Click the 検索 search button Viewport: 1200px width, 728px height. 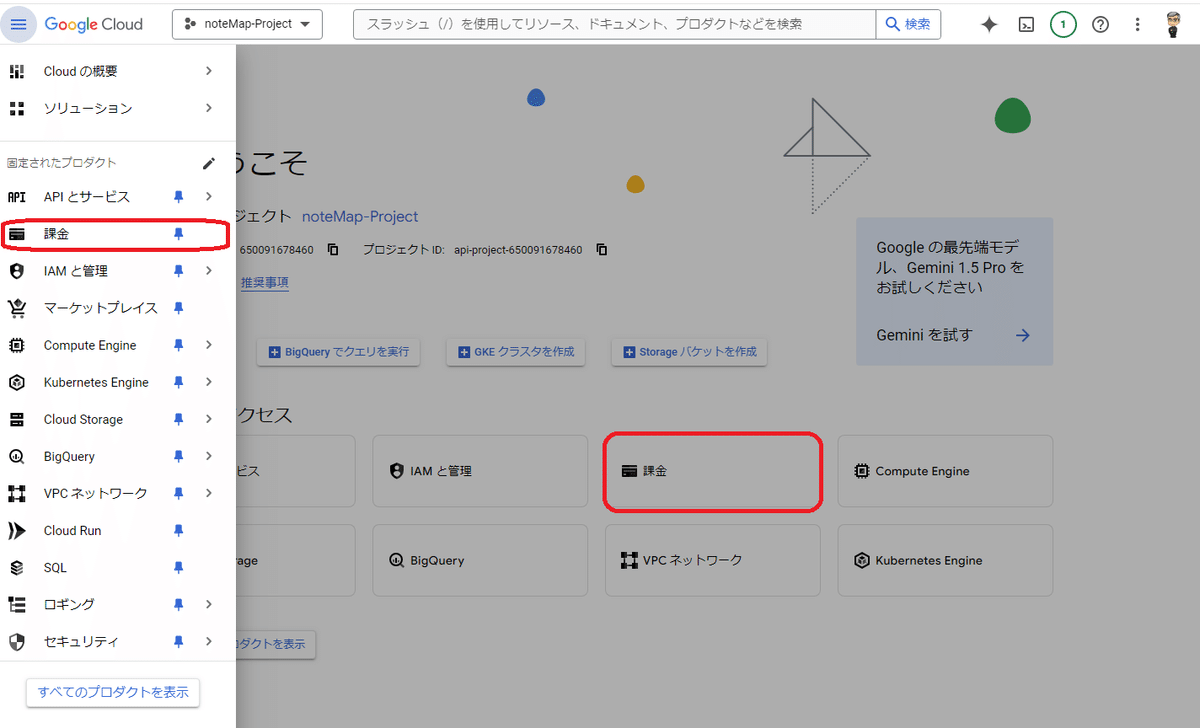coord(908,24)
